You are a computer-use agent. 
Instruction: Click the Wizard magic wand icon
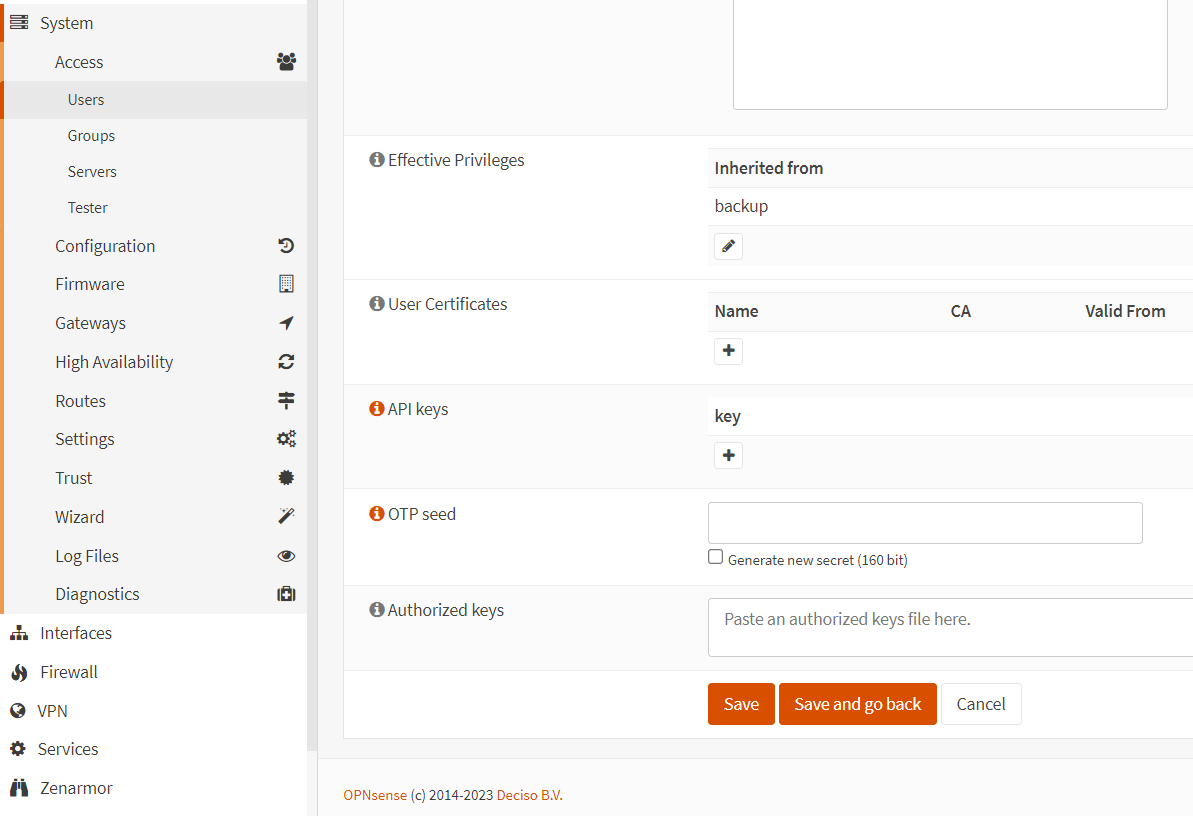coord(286,516)
